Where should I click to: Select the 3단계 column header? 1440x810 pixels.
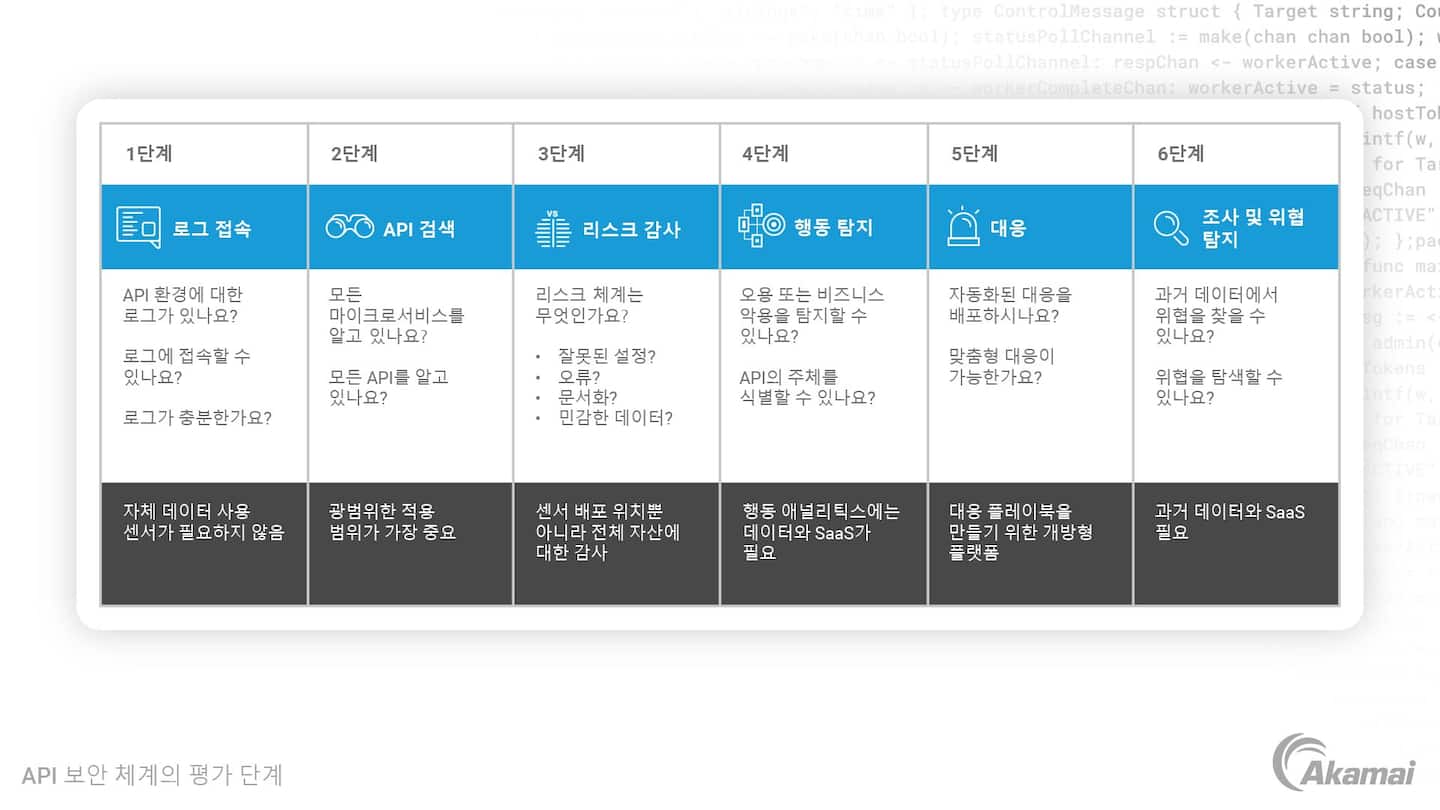(x=561, y=154)
